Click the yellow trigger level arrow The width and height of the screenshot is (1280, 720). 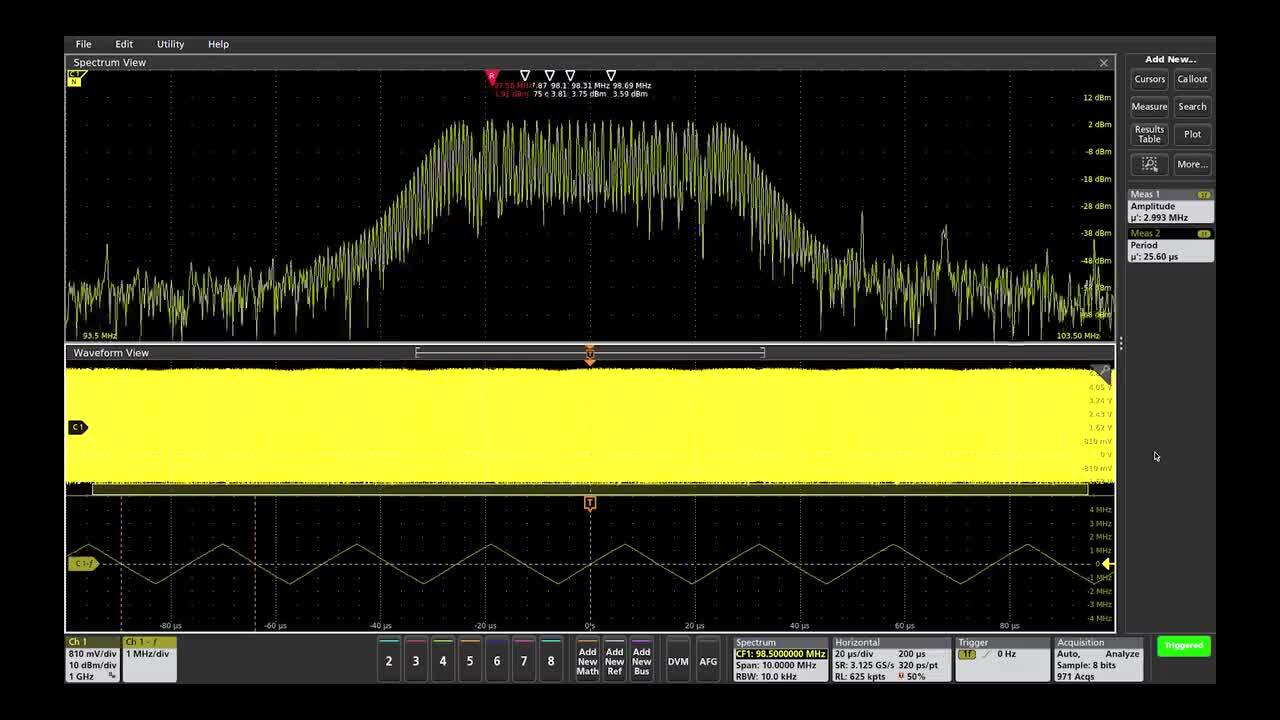(x=1107, y=564)
